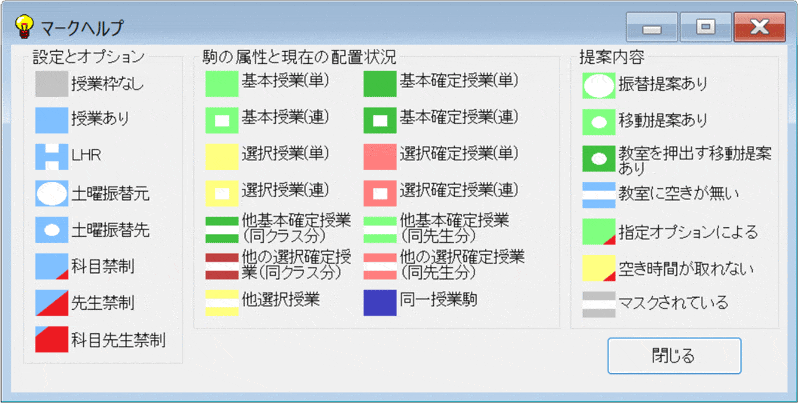
Task: Click the 閉じる button
Action: 673,355
